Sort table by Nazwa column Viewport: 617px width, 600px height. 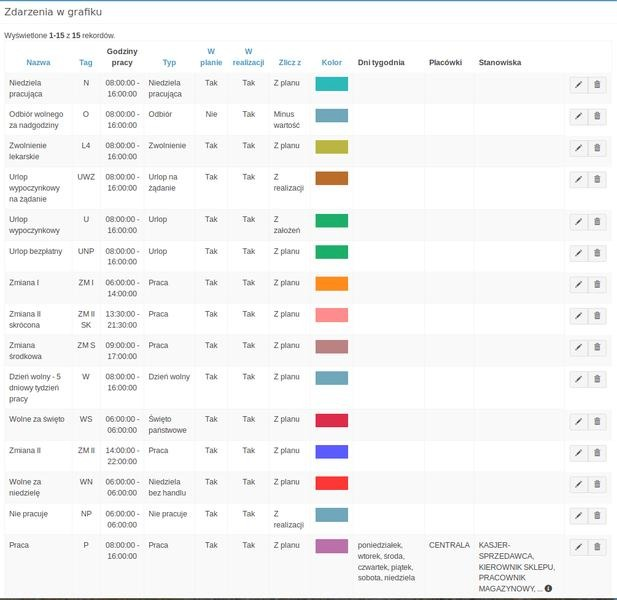point(38,63)
